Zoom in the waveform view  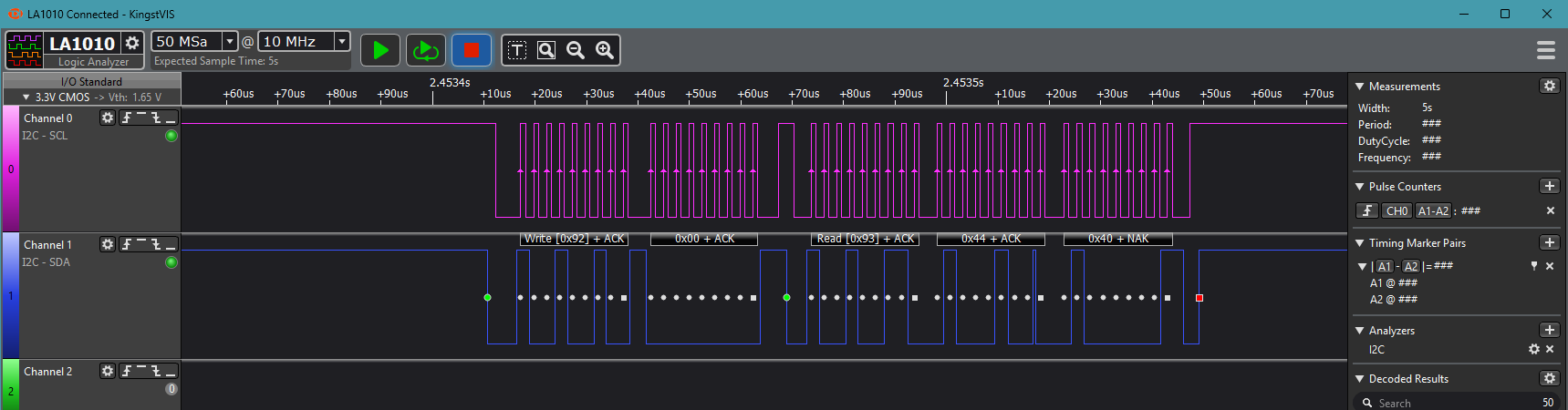point(605,50)
